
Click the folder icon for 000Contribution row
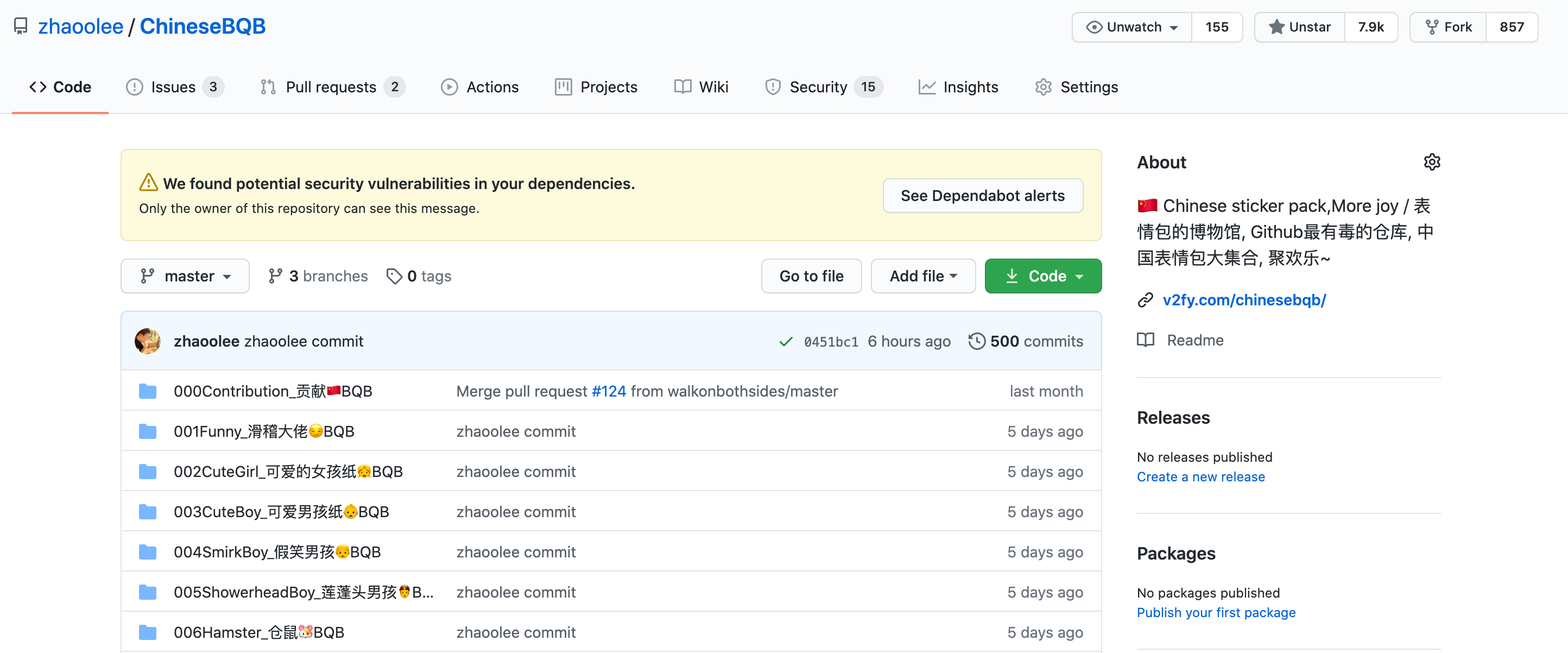[147, 391]
